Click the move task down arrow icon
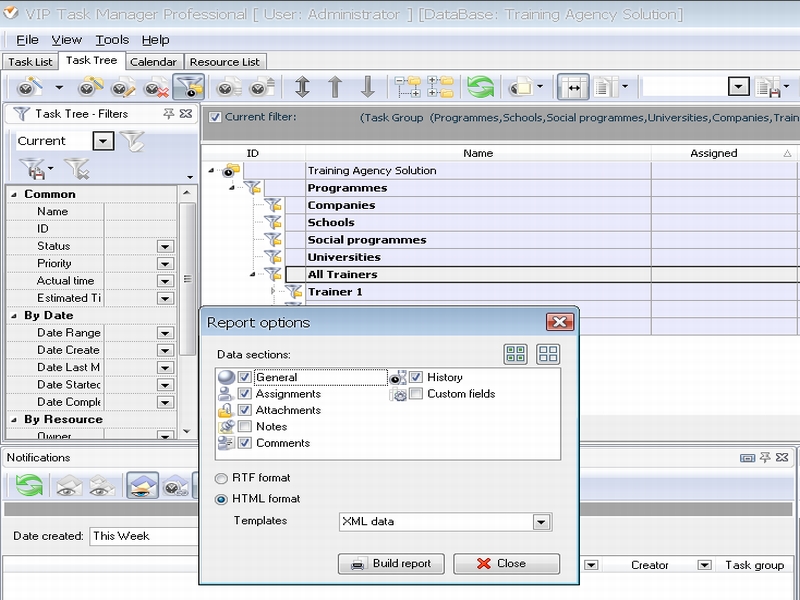This screenshot has height=600, width=800. (x=367, y=87)
